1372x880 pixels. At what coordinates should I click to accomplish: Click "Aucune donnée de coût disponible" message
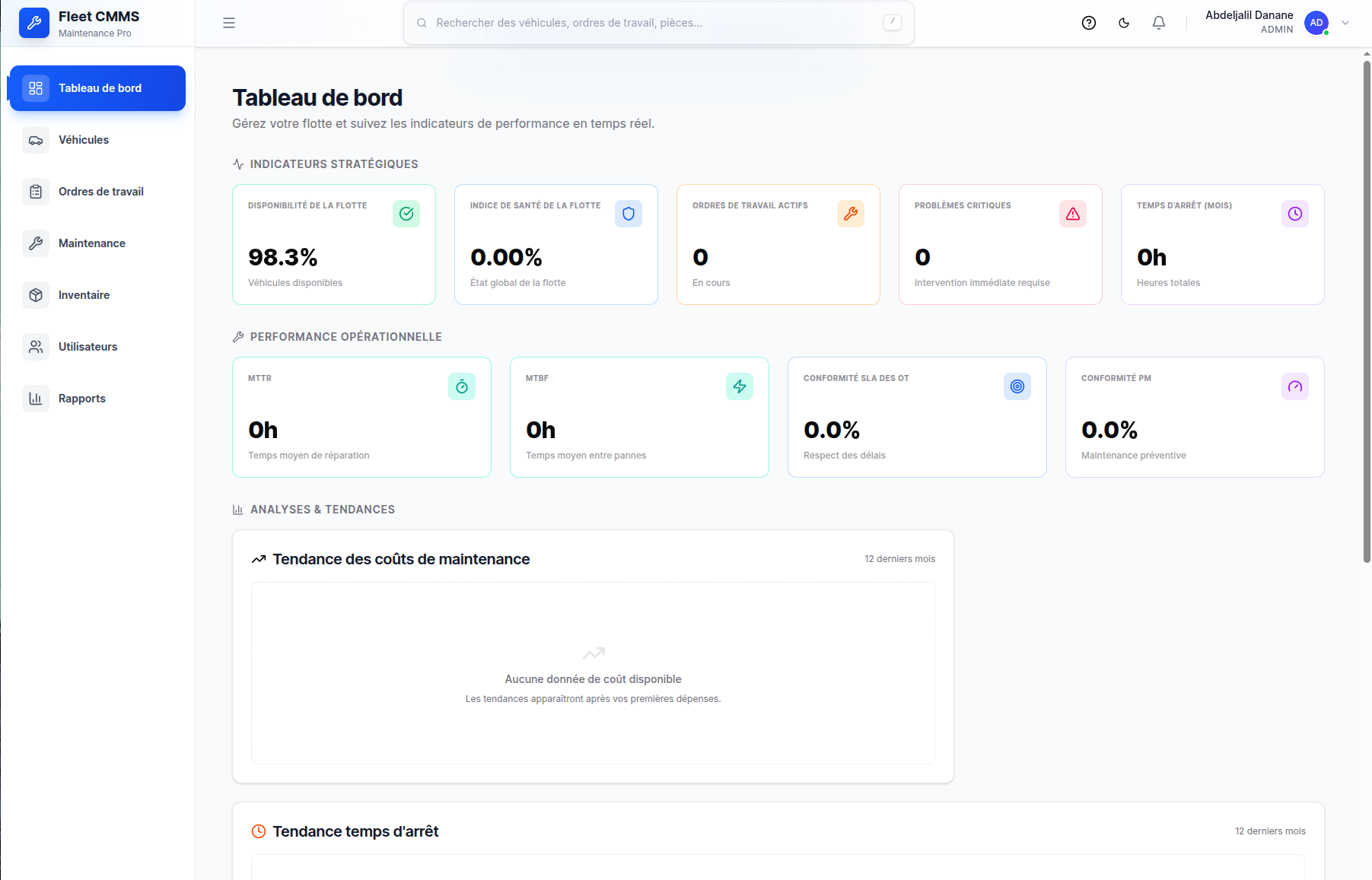(x=594, y=679)
